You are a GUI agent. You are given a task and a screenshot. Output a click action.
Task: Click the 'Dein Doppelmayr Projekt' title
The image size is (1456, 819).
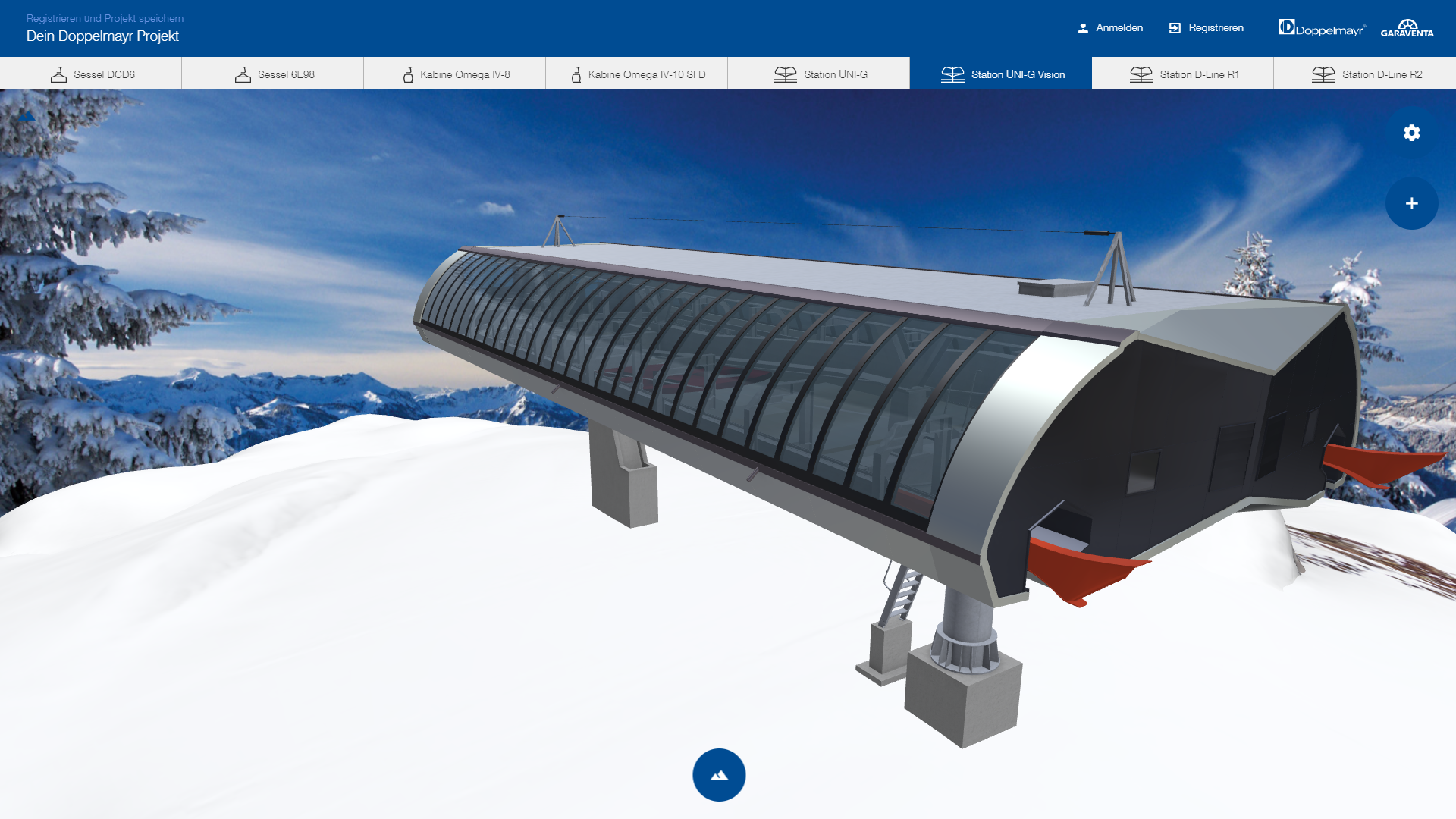(102, 36)
